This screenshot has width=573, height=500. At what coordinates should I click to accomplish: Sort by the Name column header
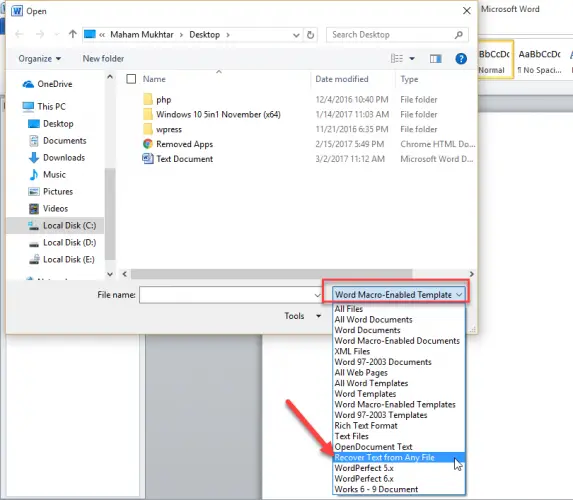pos(154,79)
